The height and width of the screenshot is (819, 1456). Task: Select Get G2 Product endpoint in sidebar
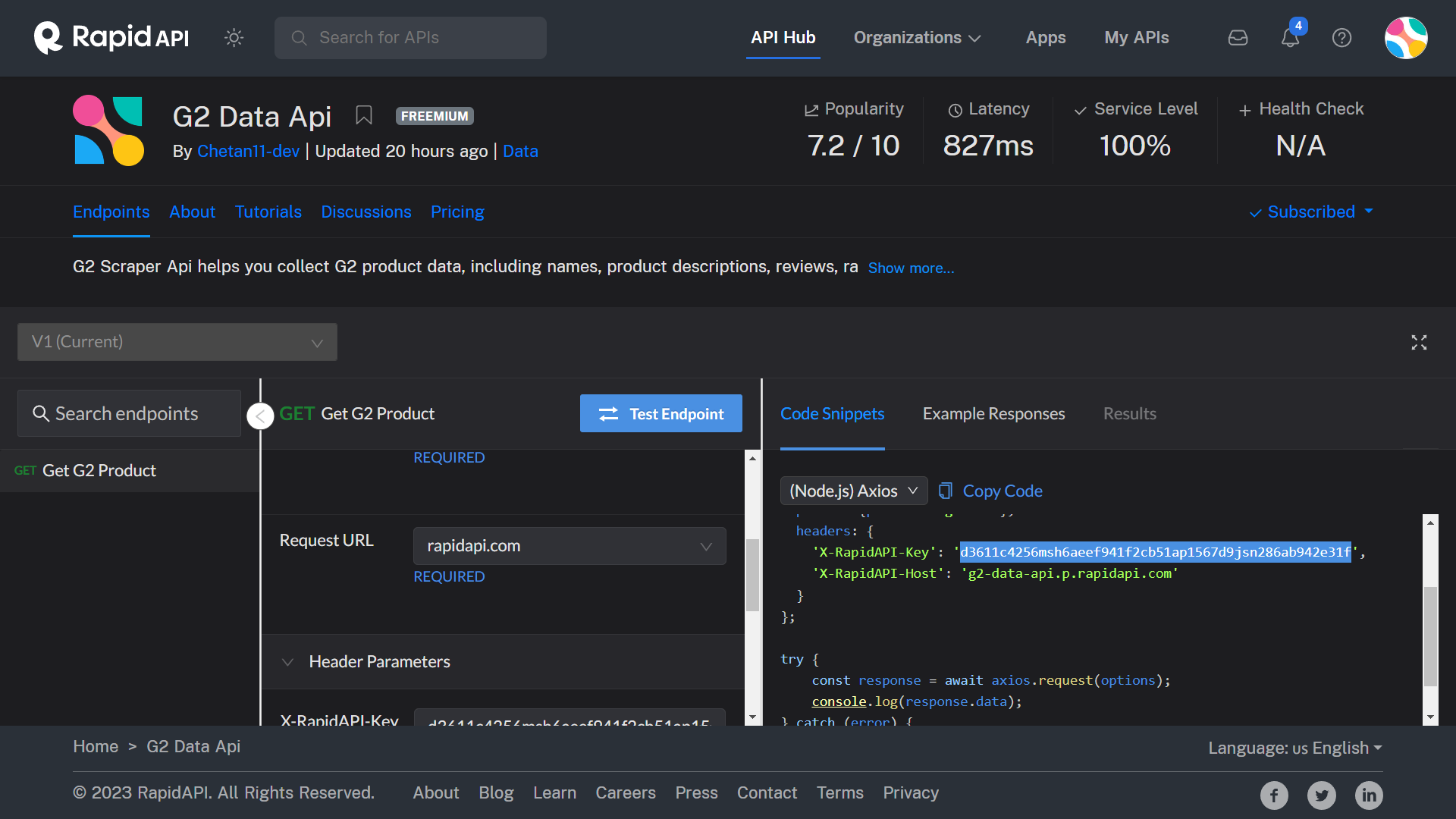click(x=129, y=470)
